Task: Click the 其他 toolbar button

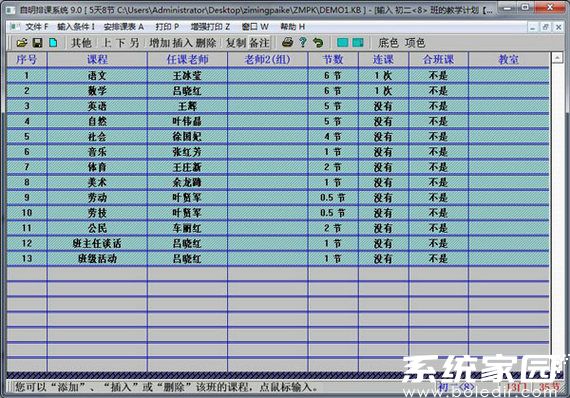Action: pyautogui.click(x=81, y=43)
